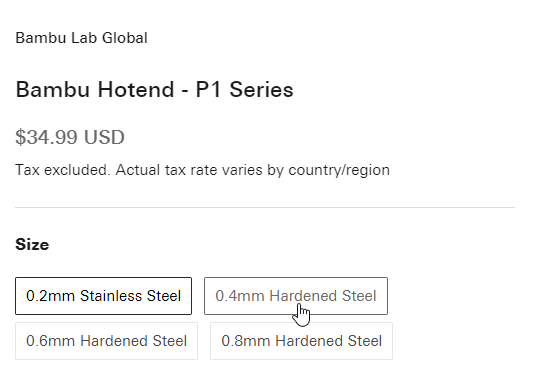Click the 'USD' currency label
This screenshot has width=538, height=373.
tap(104, 137)
